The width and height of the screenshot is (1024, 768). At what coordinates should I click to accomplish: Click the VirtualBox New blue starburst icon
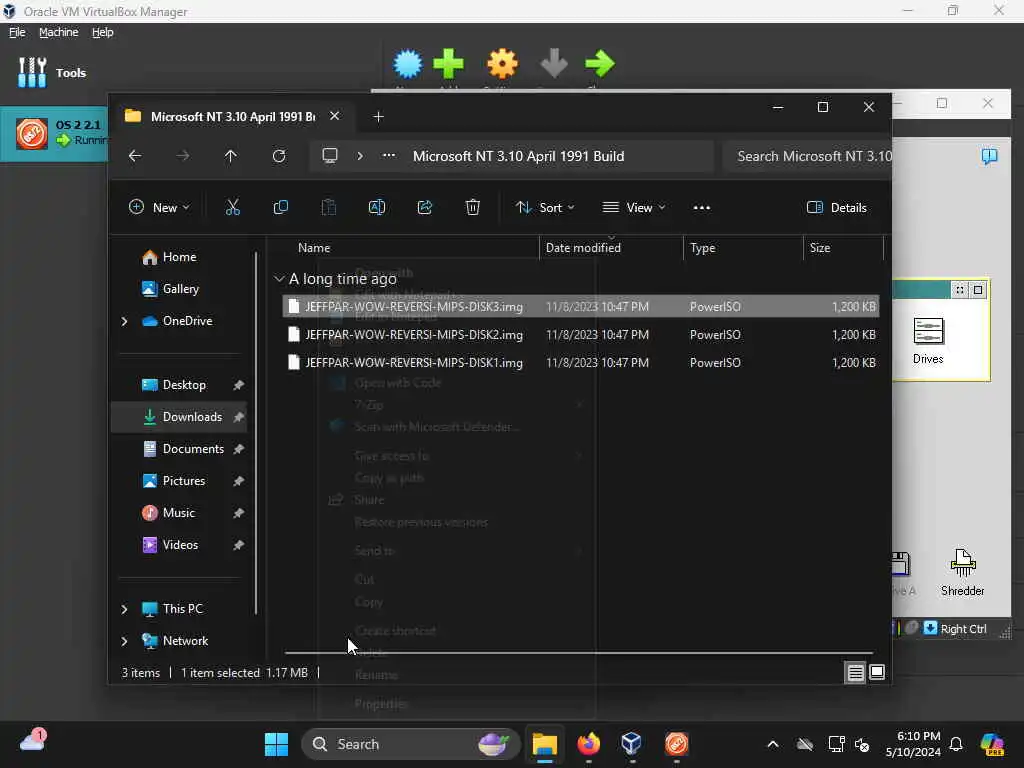point(408,64)
